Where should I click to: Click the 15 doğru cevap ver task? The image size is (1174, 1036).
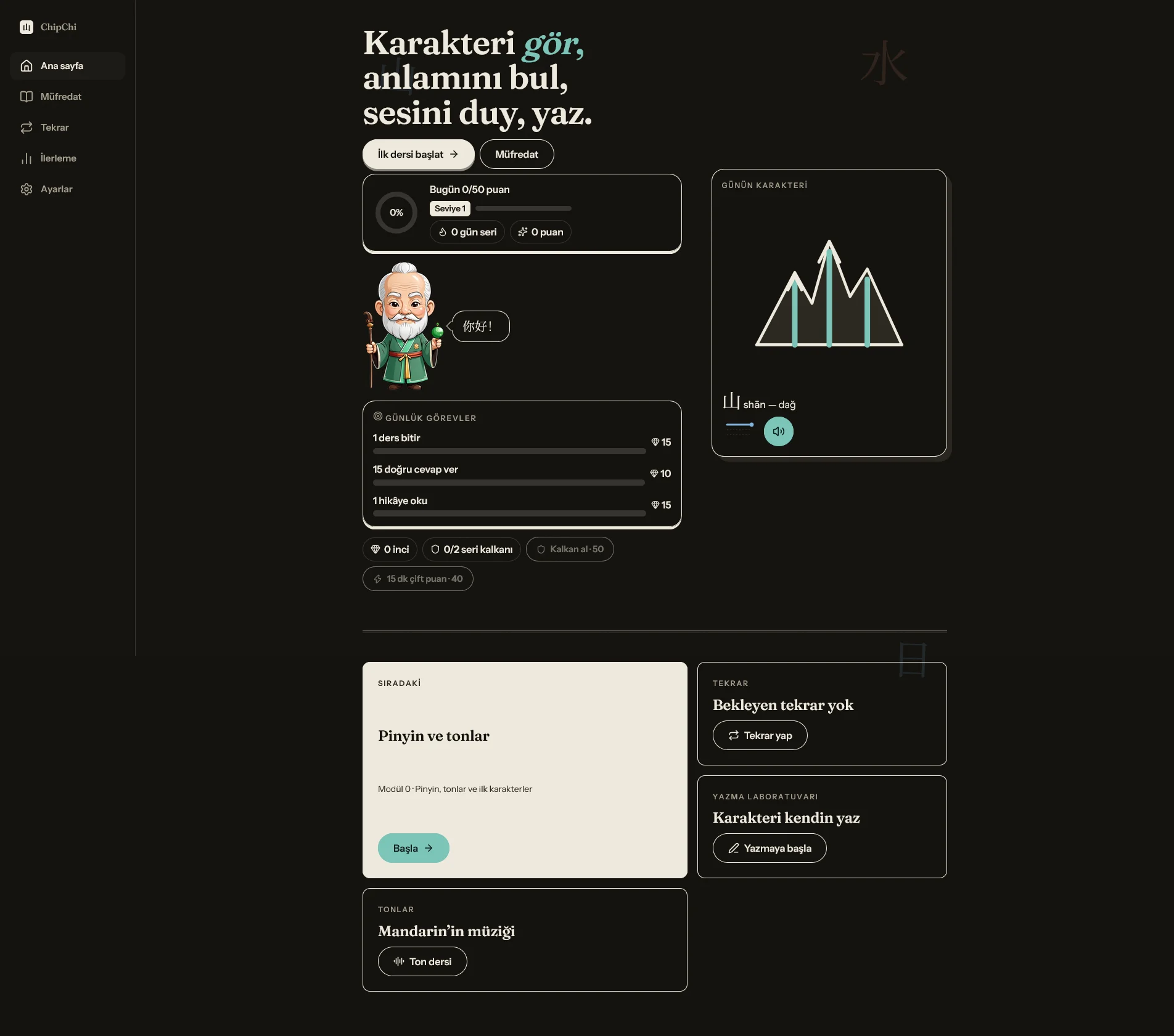522,474
